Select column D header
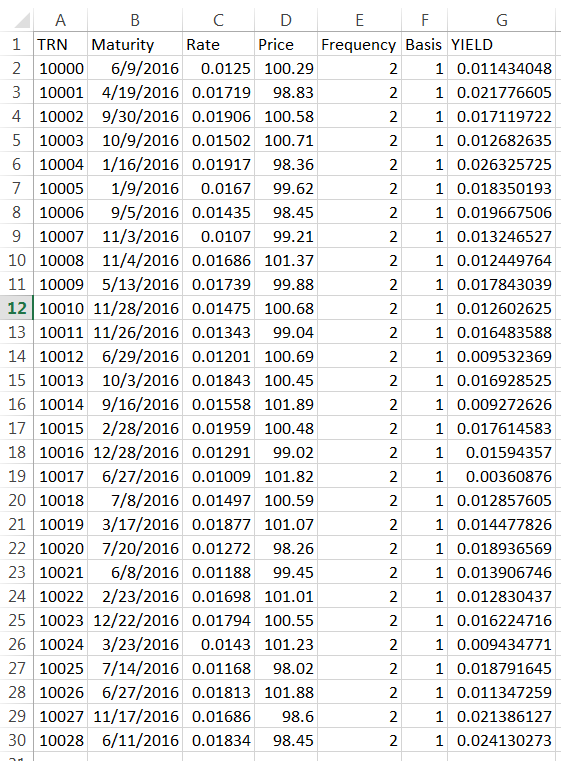561x761 pixels. (286, 20)
